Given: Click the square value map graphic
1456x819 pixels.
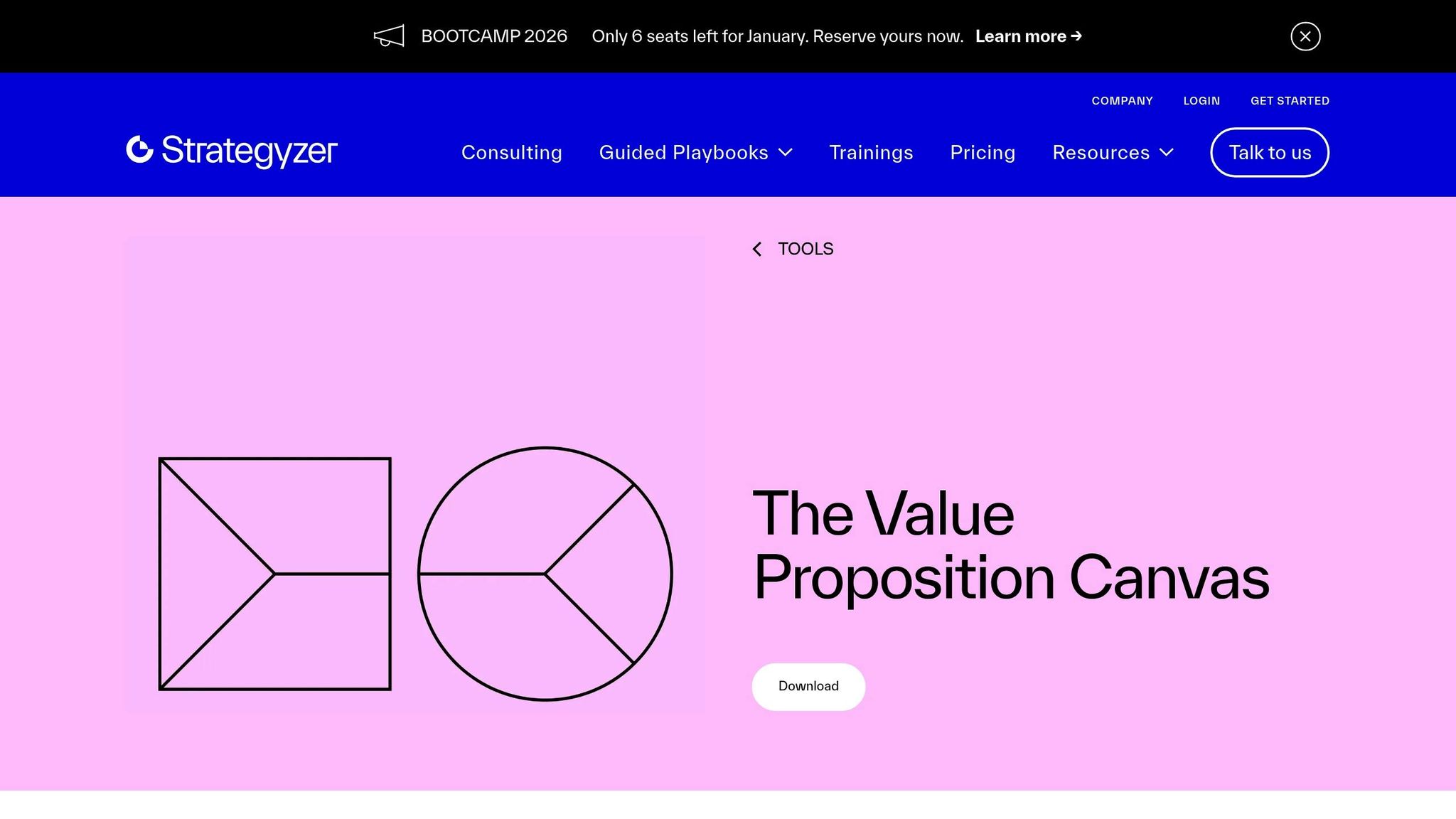Looking at the screenshot, I should point(276,574).
